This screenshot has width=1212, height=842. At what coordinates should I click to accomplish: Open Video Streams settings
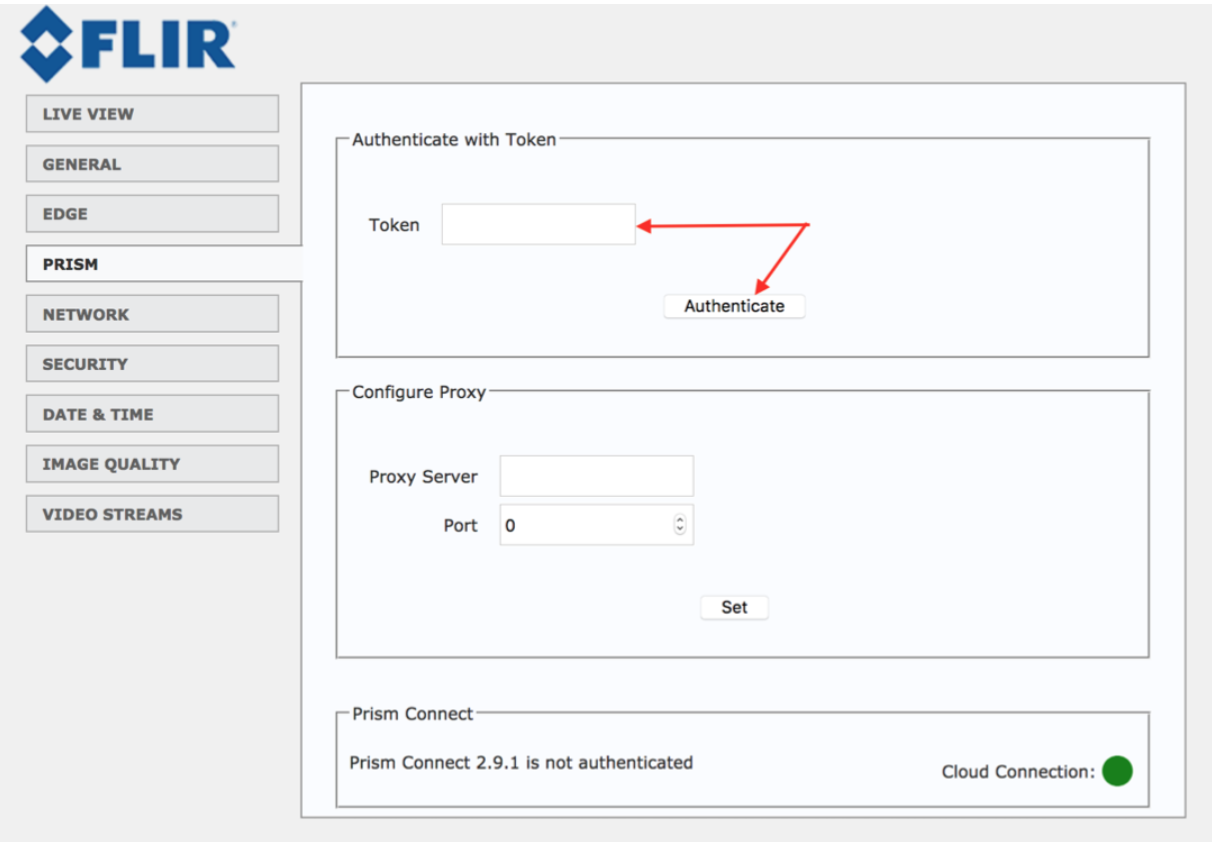[152, 514]
